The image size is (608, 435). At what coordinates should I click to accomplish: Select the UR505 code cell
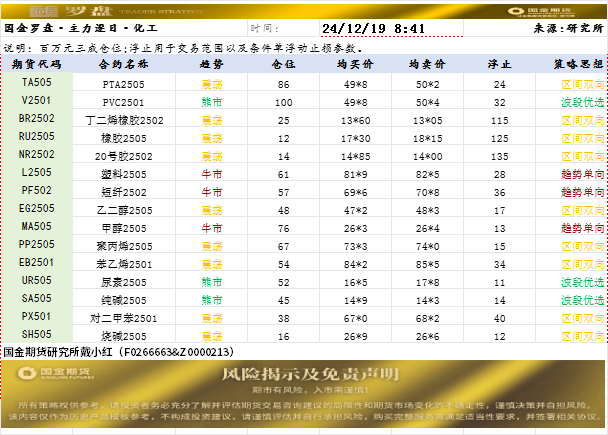(x=36, y=280)
